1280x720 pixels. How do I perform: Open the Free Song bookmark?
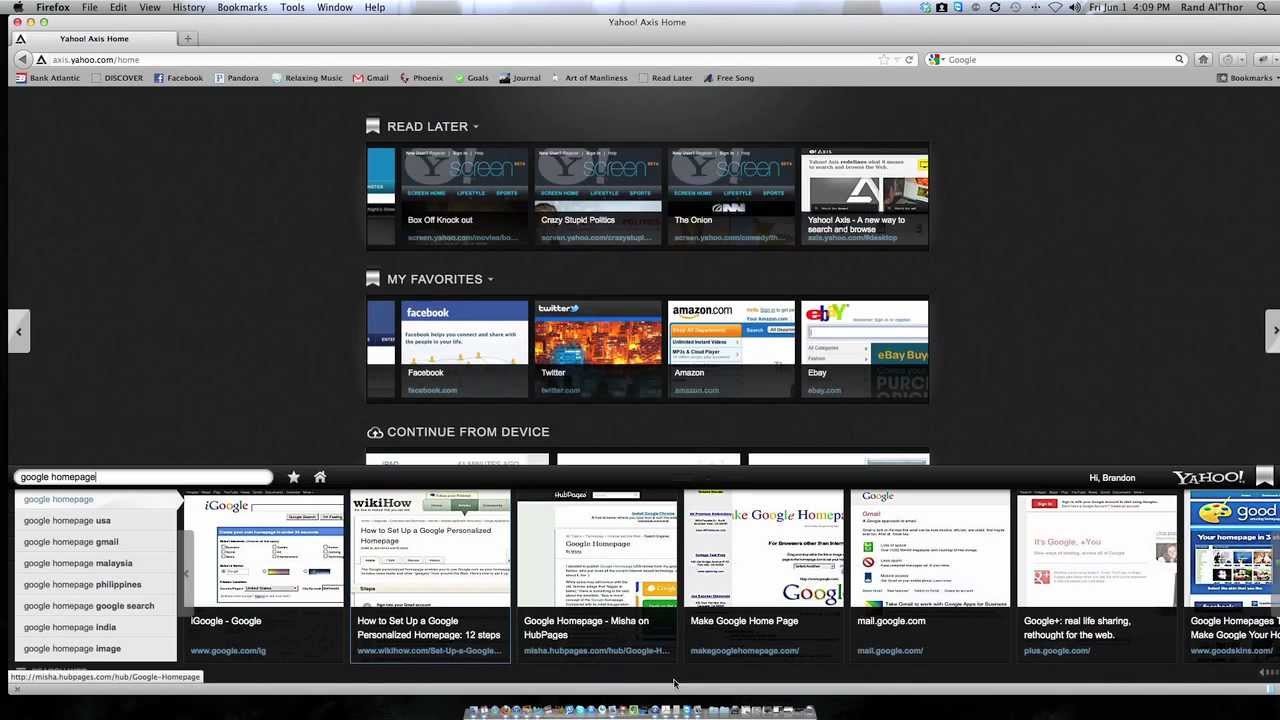(729, 78)
